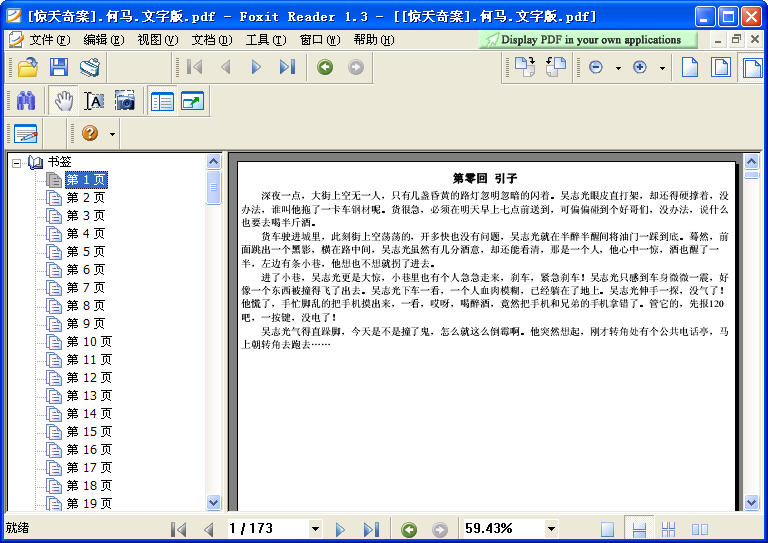The height and width of the screenshot is (543, 768).
Task: Open the 帮助(H) menu
Action: click(374, 40)
